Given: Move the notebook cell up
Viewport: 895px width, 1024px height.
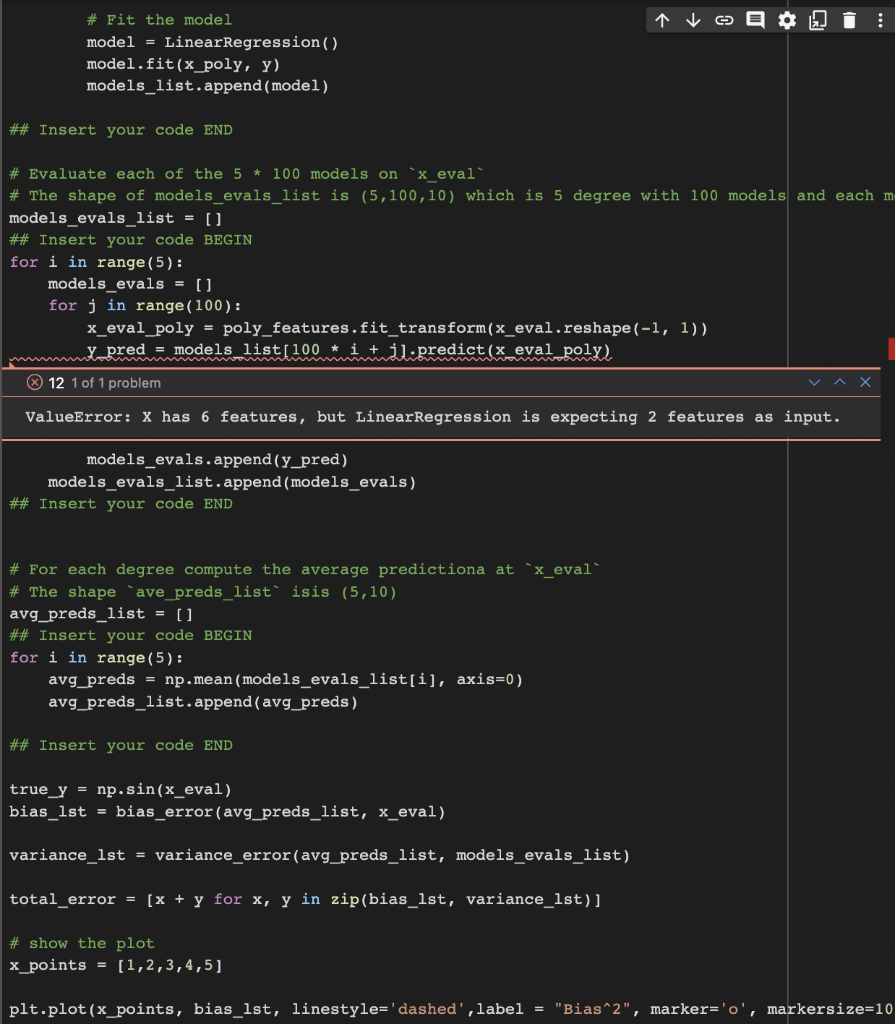Looking at the screenshot, I should click(662, 19).
